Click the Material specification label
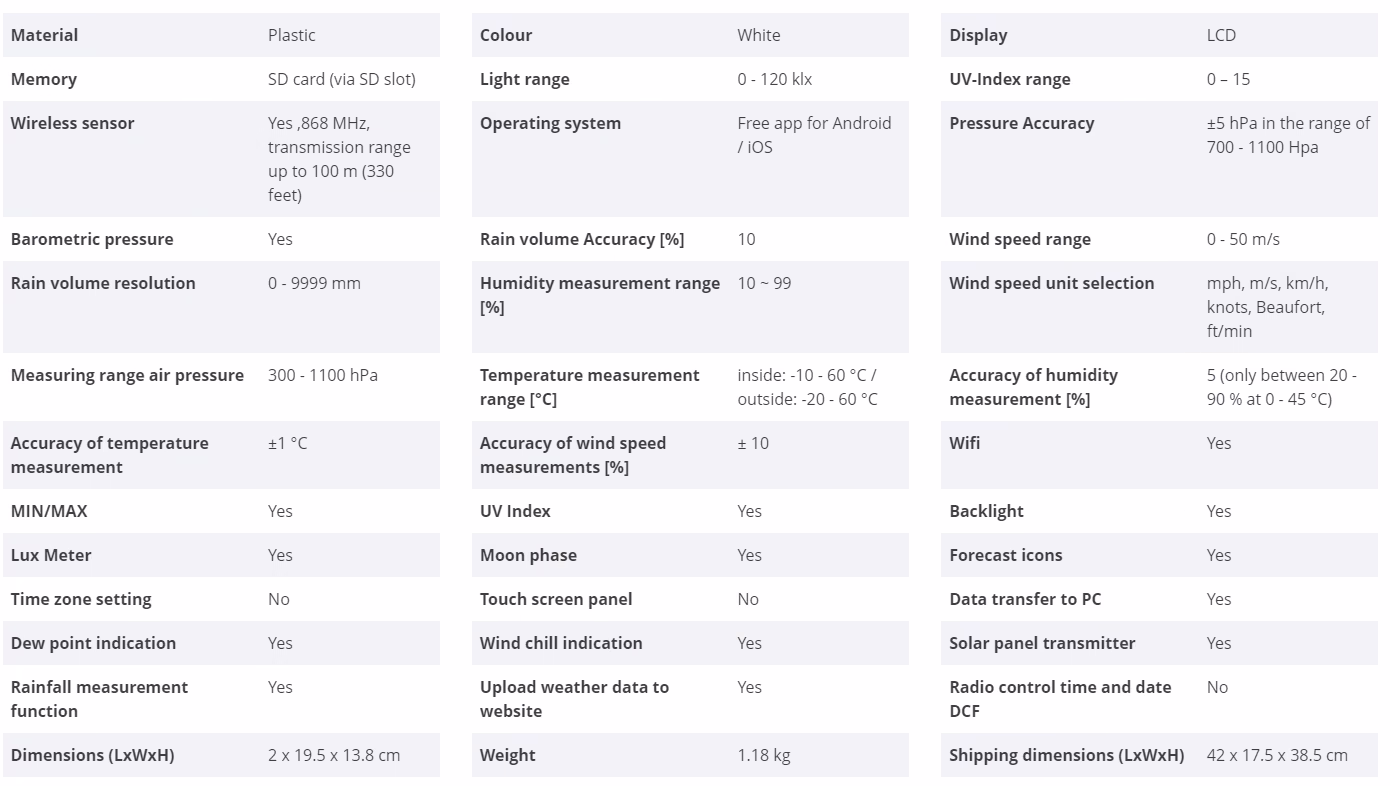Image resolution: width=1390 pixels, height=786 pixels. [x=44, y=35]
